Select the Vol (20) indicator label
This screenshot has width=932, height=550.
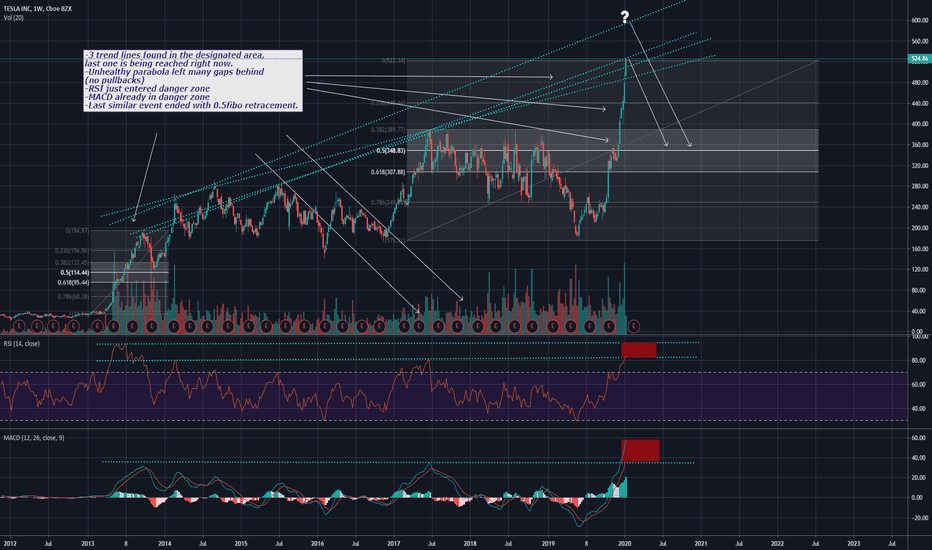[14, 18]
